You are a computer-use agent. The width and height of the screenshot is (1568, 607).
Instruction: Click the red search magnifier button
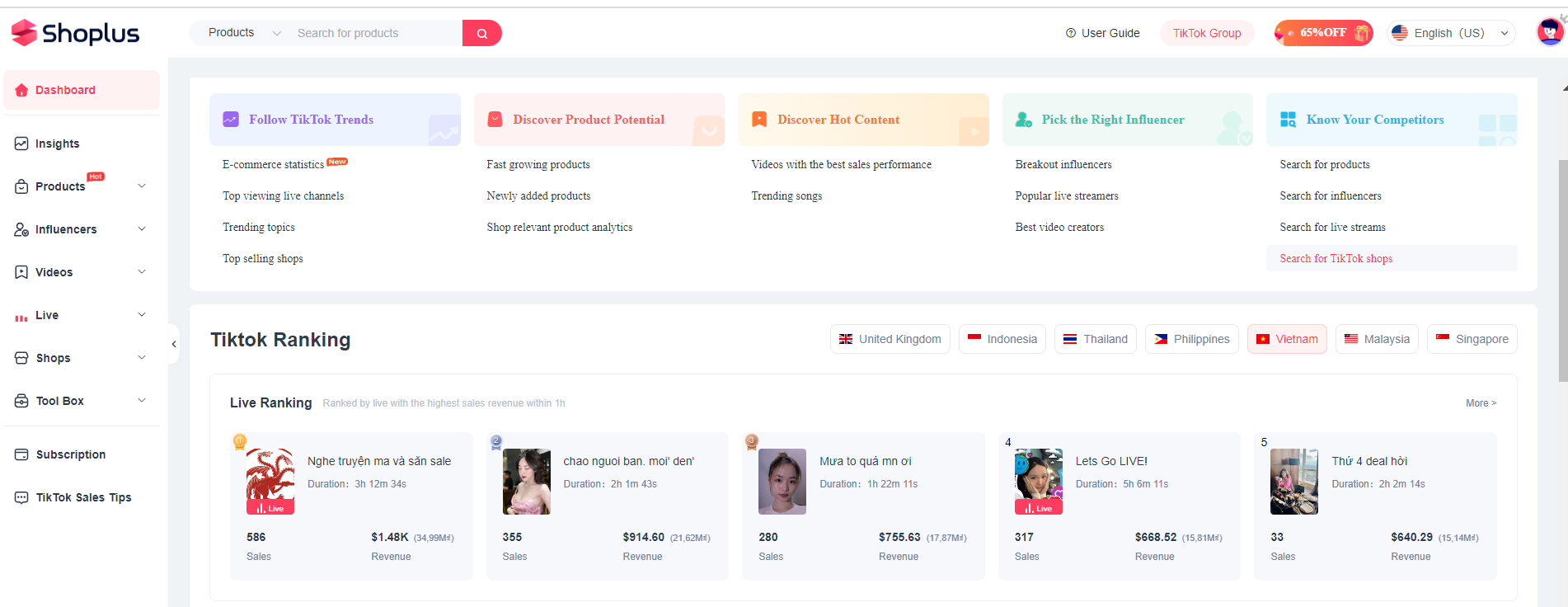pyautogui.click(x=482, y=33)
